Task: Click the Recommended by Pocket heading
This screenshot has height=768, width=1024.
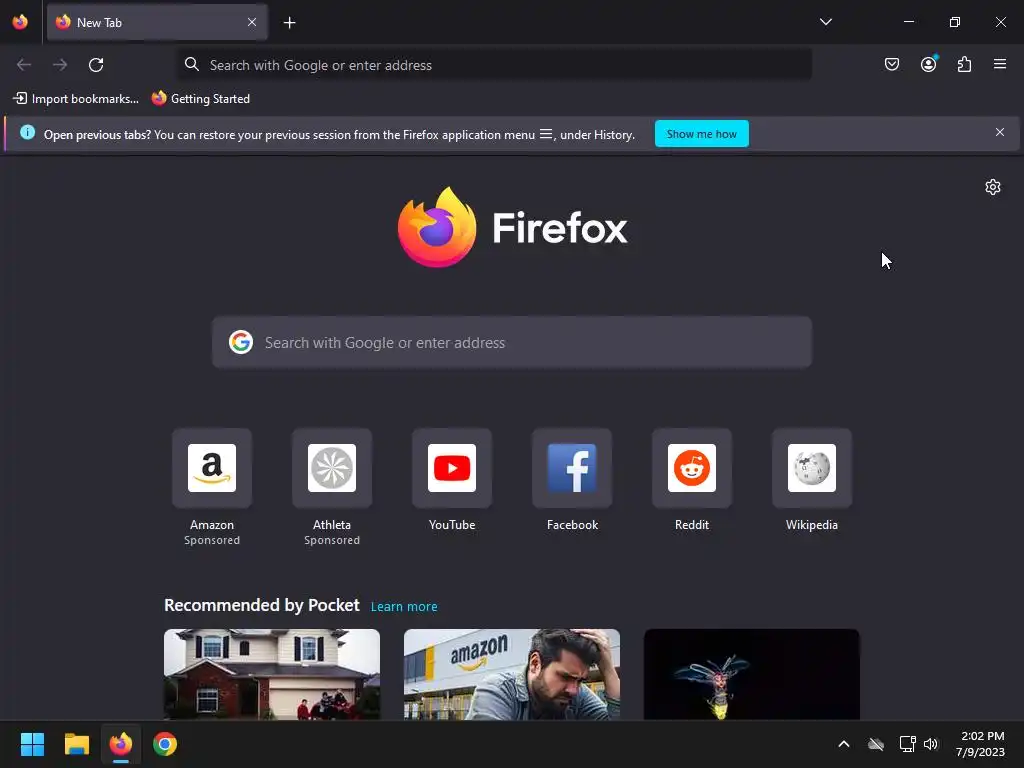Action: (x=262, y=605)
